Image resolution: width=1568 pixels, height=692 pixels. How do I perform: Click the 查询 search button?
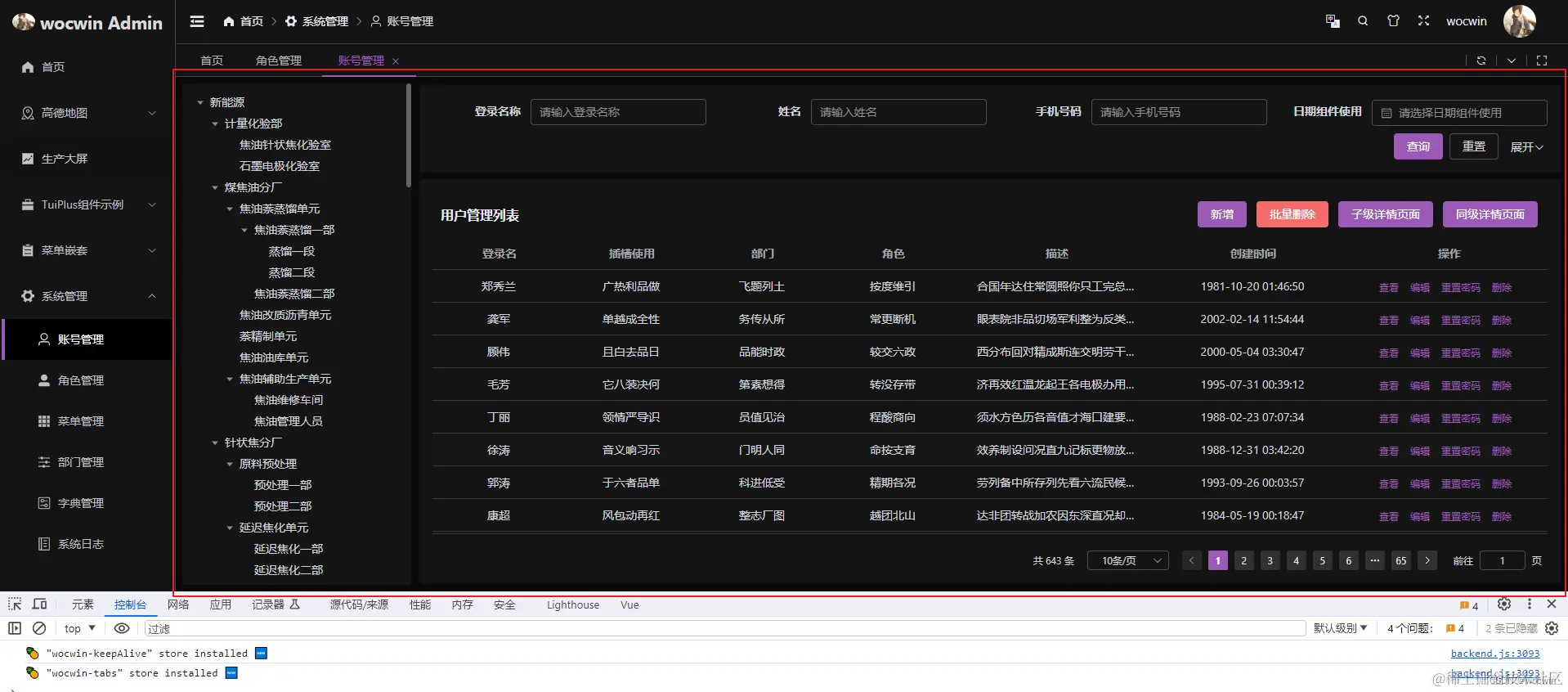tap(1418, 146)
